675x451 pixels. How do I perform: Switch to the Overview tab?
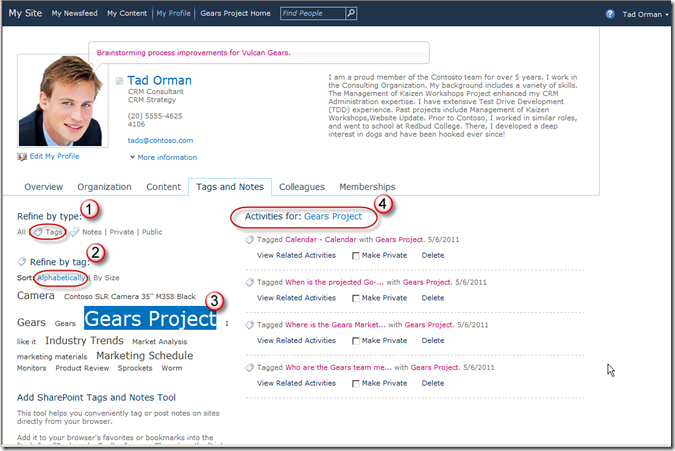[43, 187]
